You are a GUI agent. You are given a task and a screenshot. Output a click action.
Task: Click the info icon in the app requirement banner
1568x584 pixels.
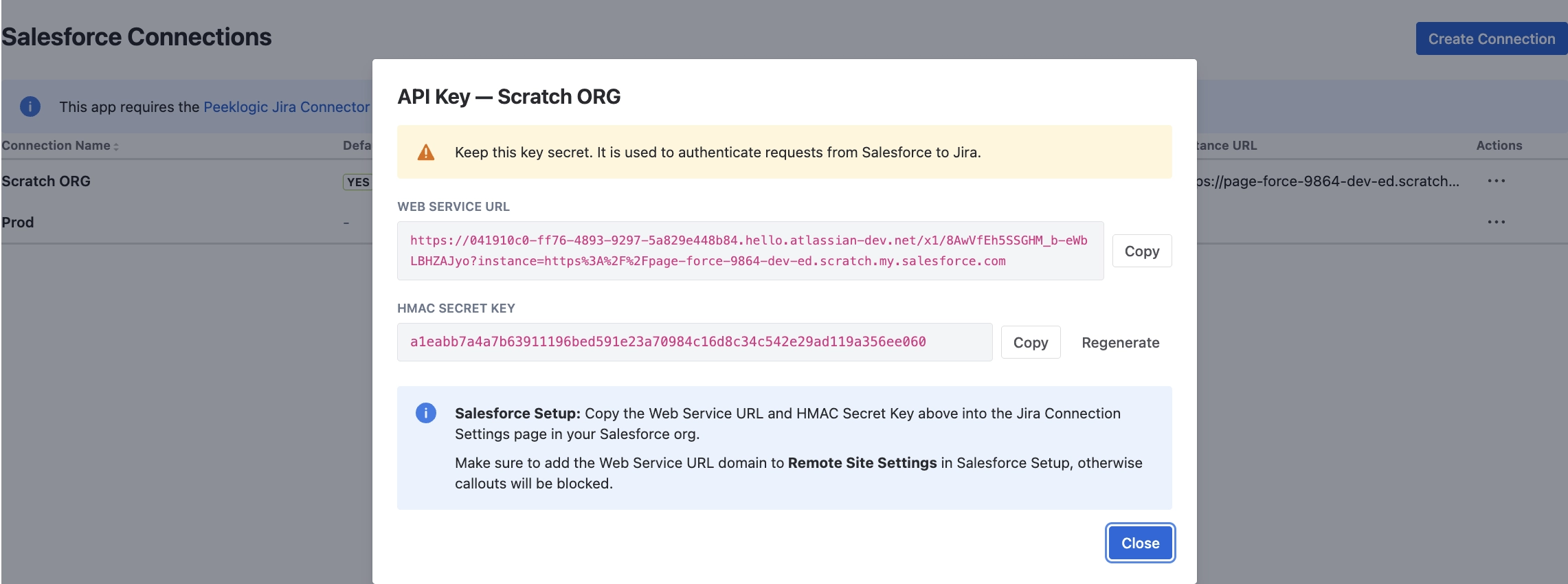pos(30,106)
